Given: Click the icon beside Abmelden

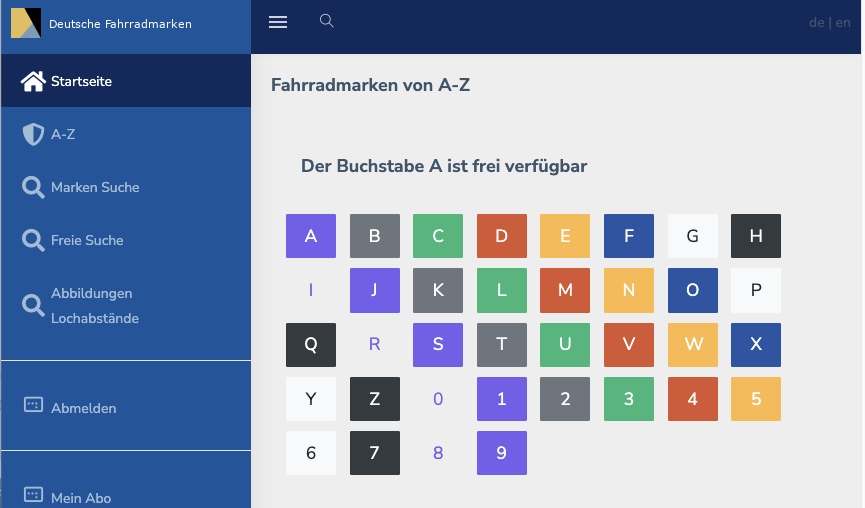Looking at the screenshot, I should click(x=33, y=405).
